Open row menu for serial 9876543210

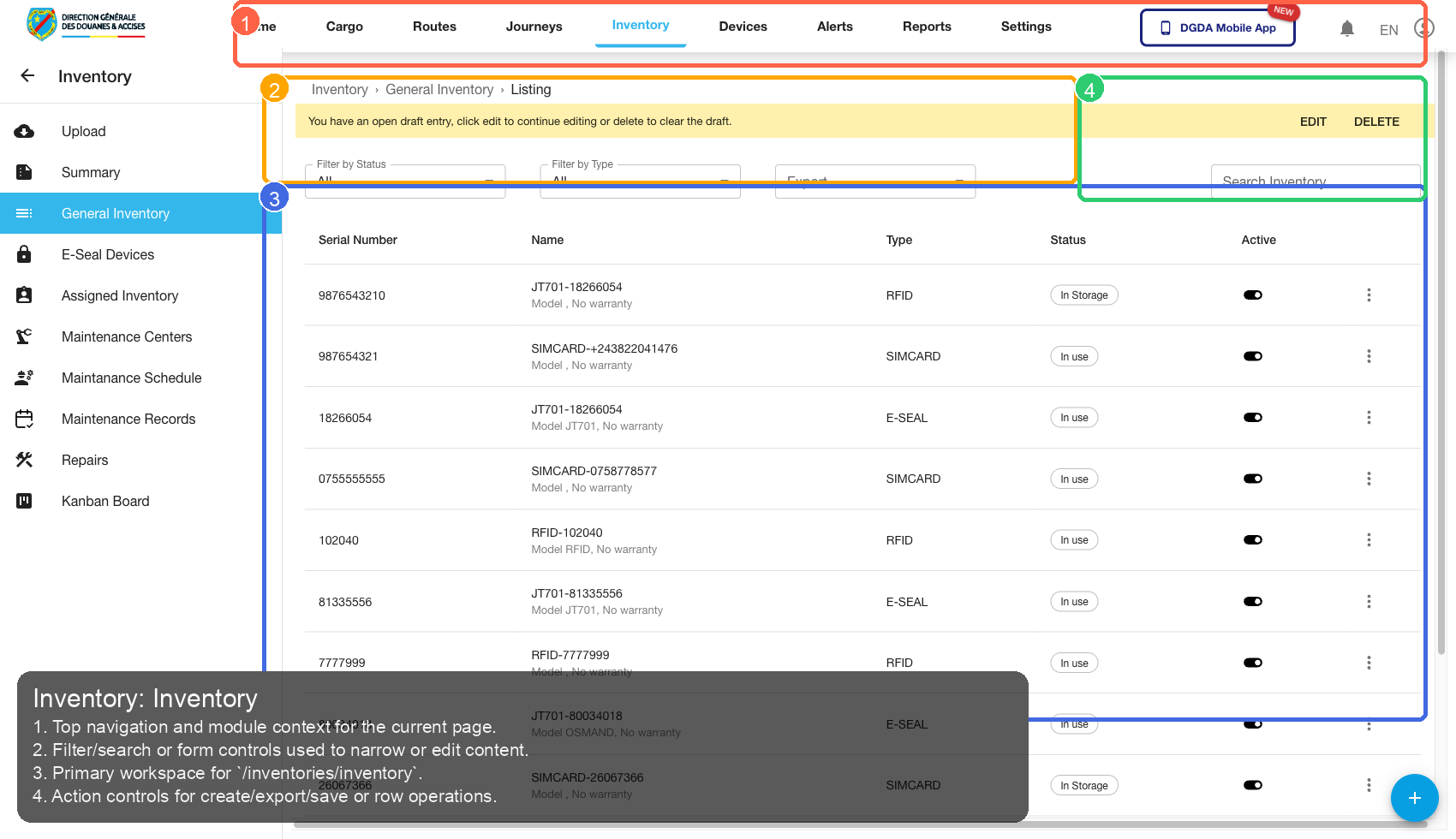coord(1368,295)
